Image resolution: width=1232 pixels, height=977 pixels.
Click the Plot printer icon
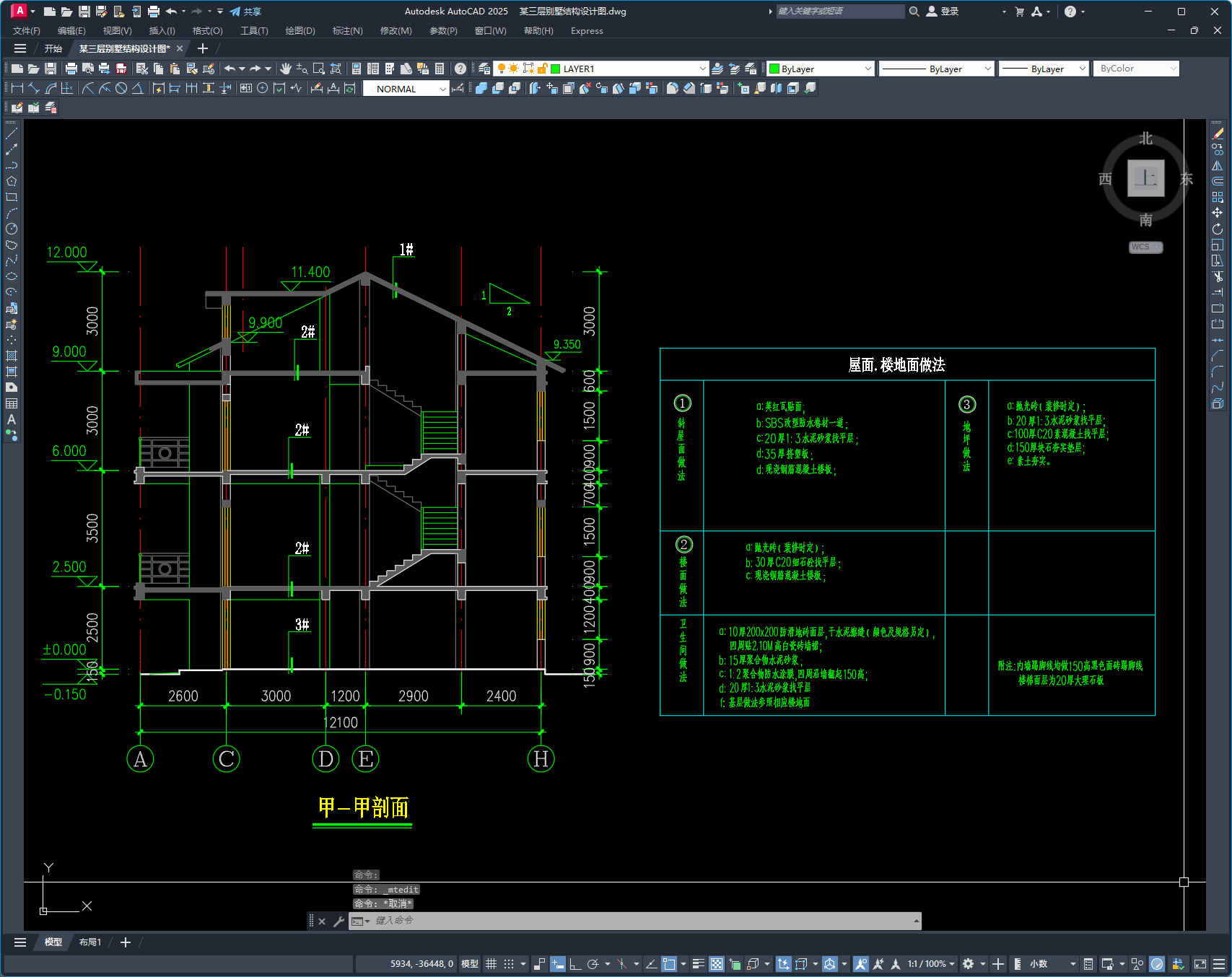71,69
